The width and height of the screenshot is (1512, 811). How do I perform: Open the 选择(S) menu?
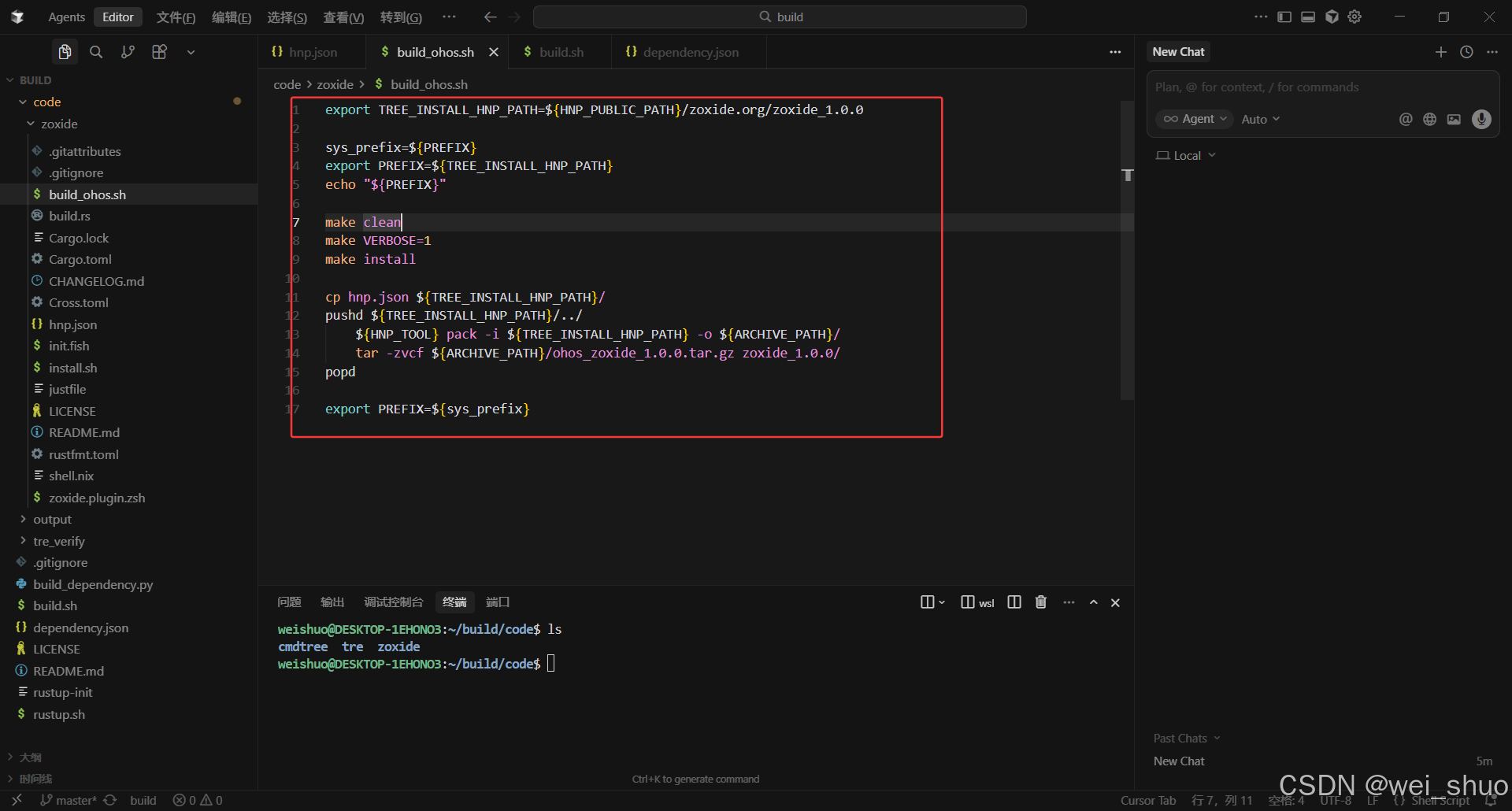coord(287,17)
